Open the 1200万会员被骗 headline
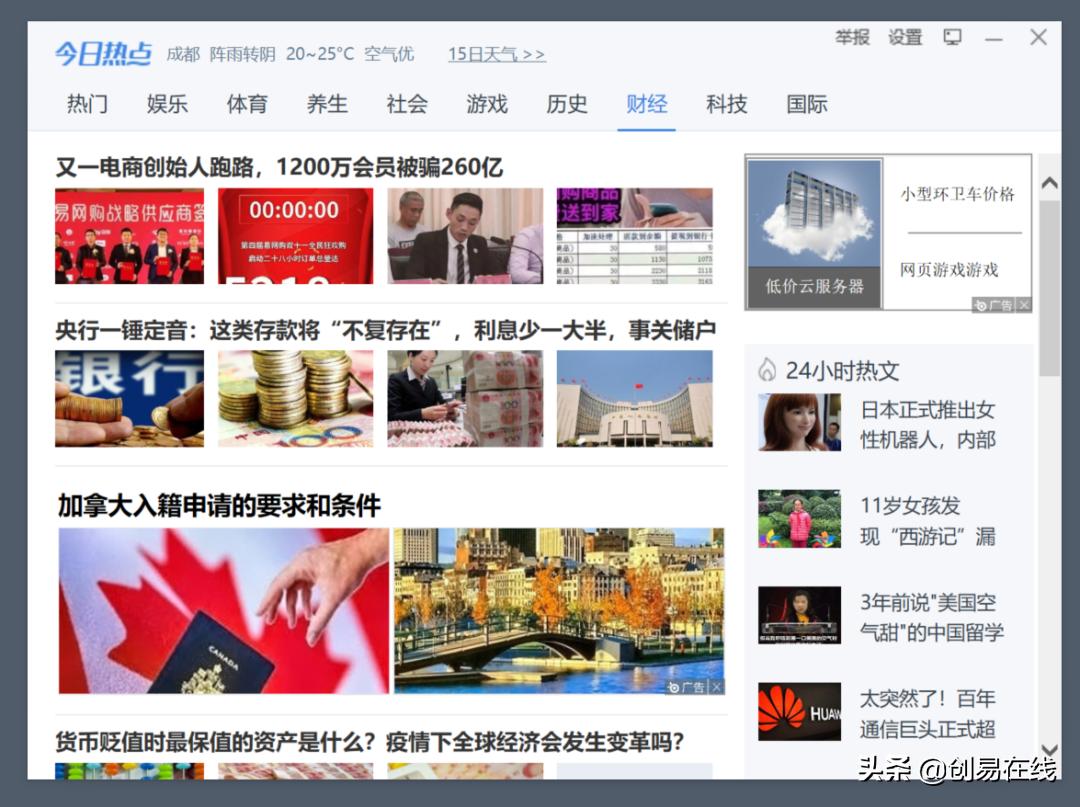The height and width of the screenshot is (807, 1080). 280,167
